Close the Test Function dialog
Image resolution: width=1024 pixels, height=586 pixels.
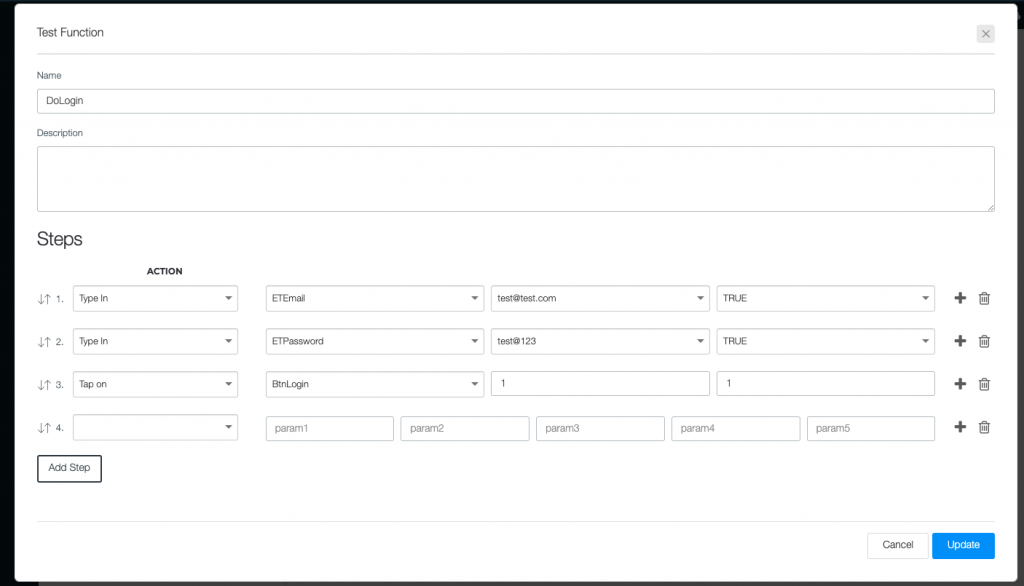[x=985, y=34]
